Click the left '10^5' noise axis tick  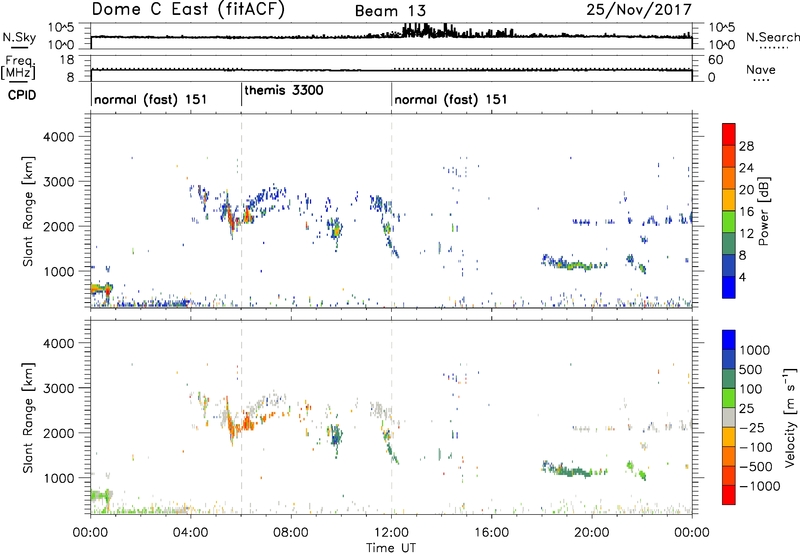tap(62, 27)
